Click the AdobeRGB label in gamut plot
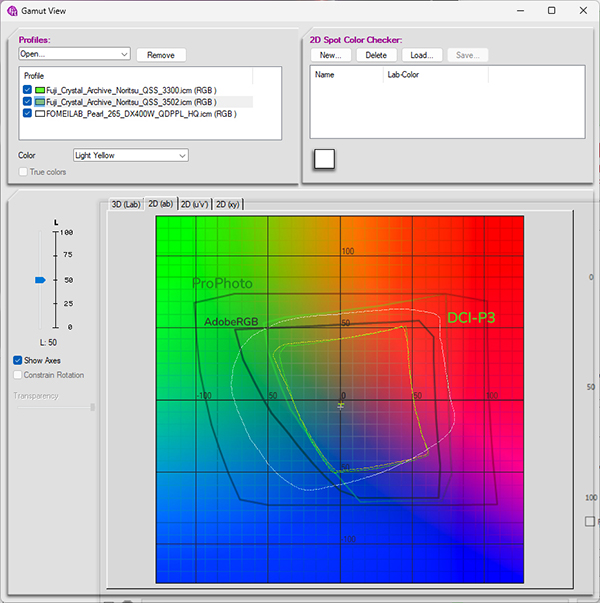The image size is (600, 603). coord(231,321)
